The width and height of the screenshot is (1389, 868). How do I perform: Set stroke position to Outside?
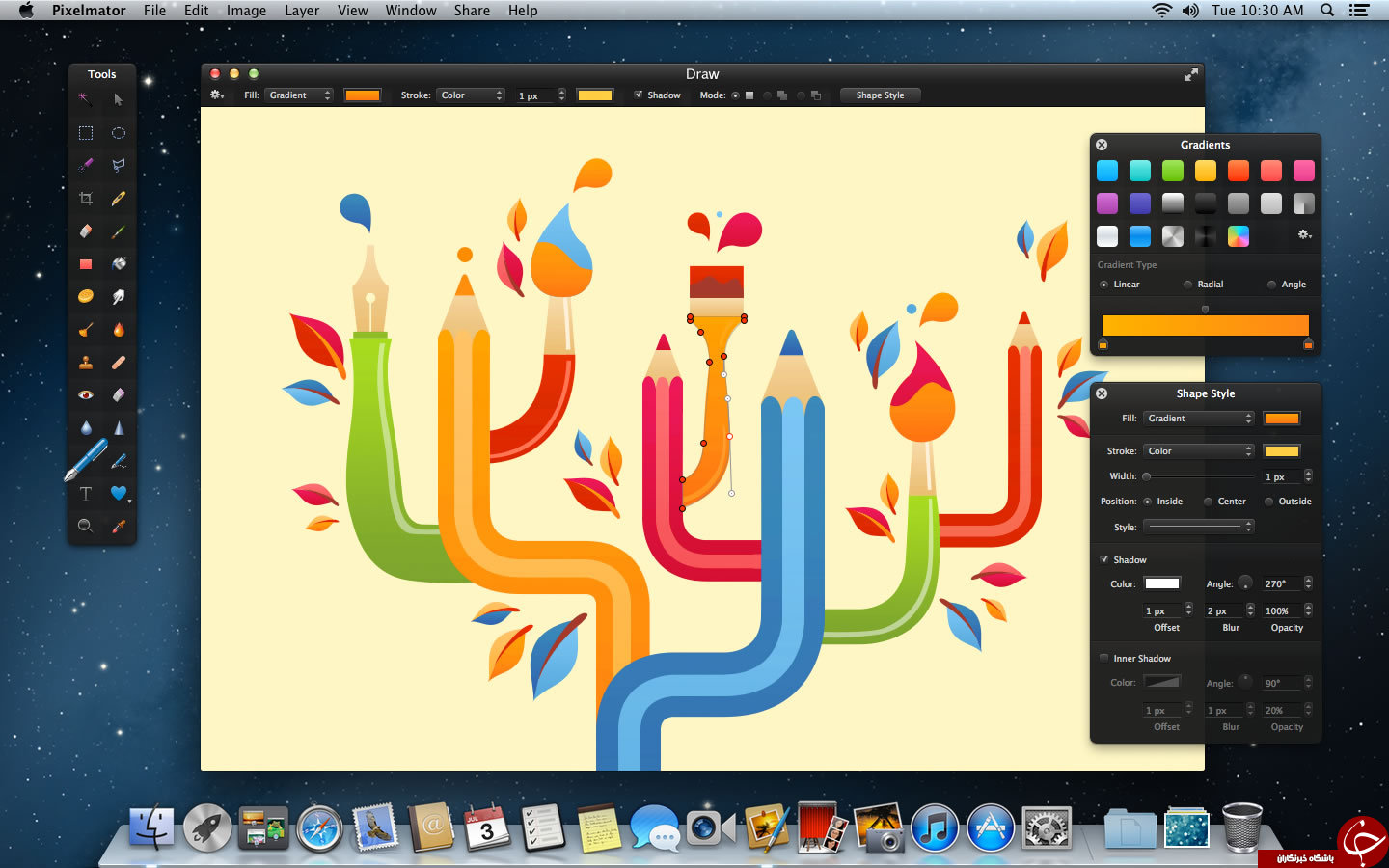(1268, 502)
